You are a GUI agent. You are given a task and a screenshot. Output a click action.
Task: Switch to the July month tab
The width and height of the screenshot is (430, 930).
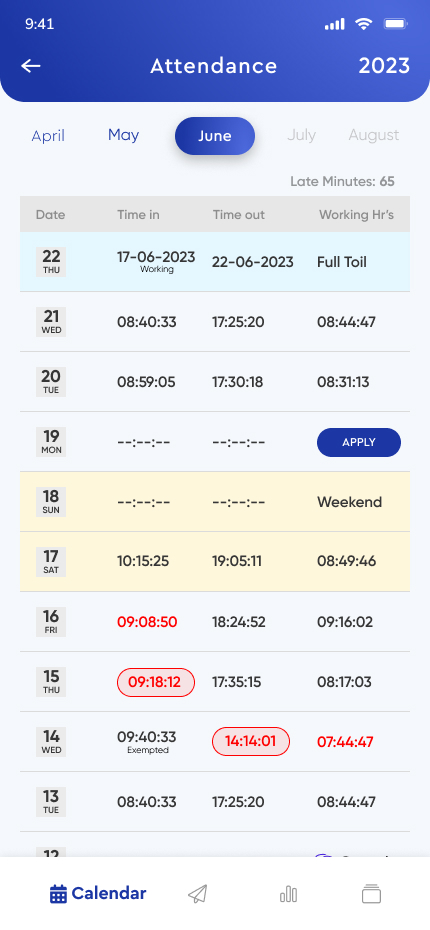[301, 135]
